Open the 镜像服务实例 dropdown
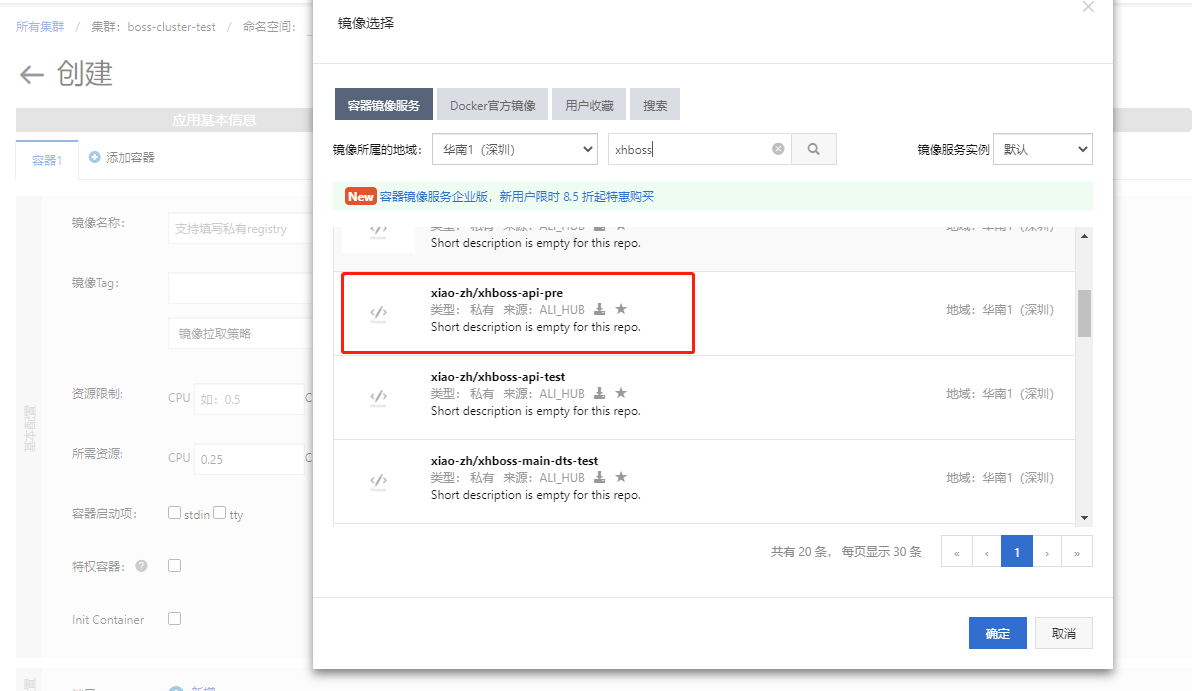This screenshot has height=691, width=1192. tap(1042, 149)
